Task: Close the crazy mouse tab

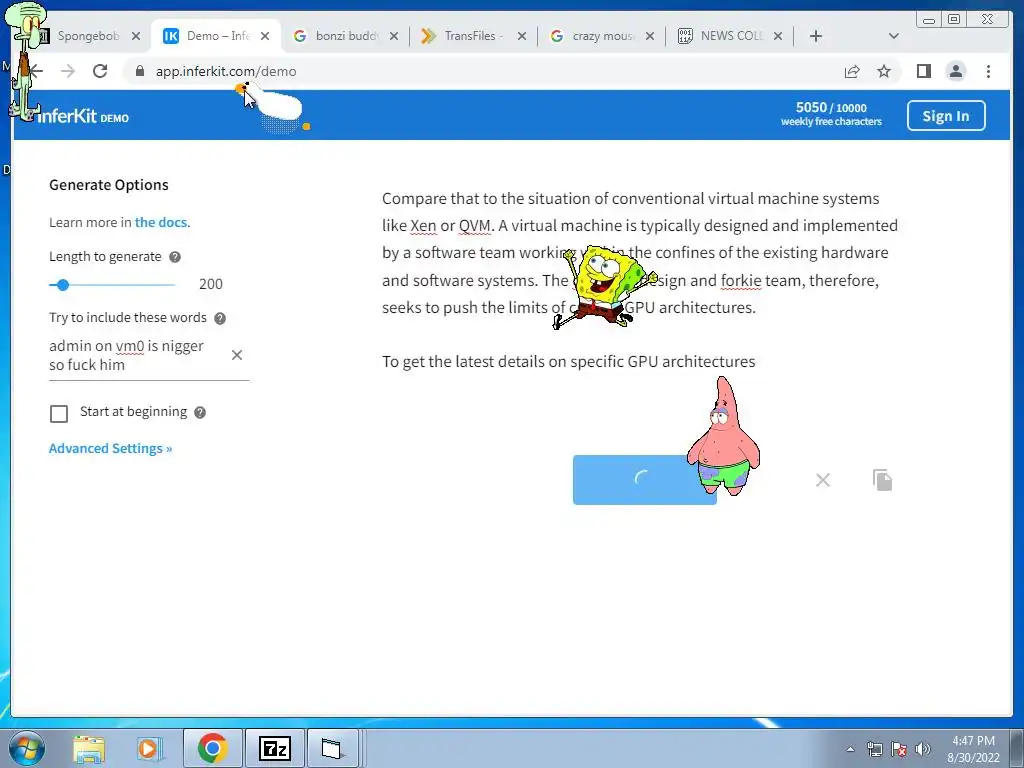Action: coord(650,36)
